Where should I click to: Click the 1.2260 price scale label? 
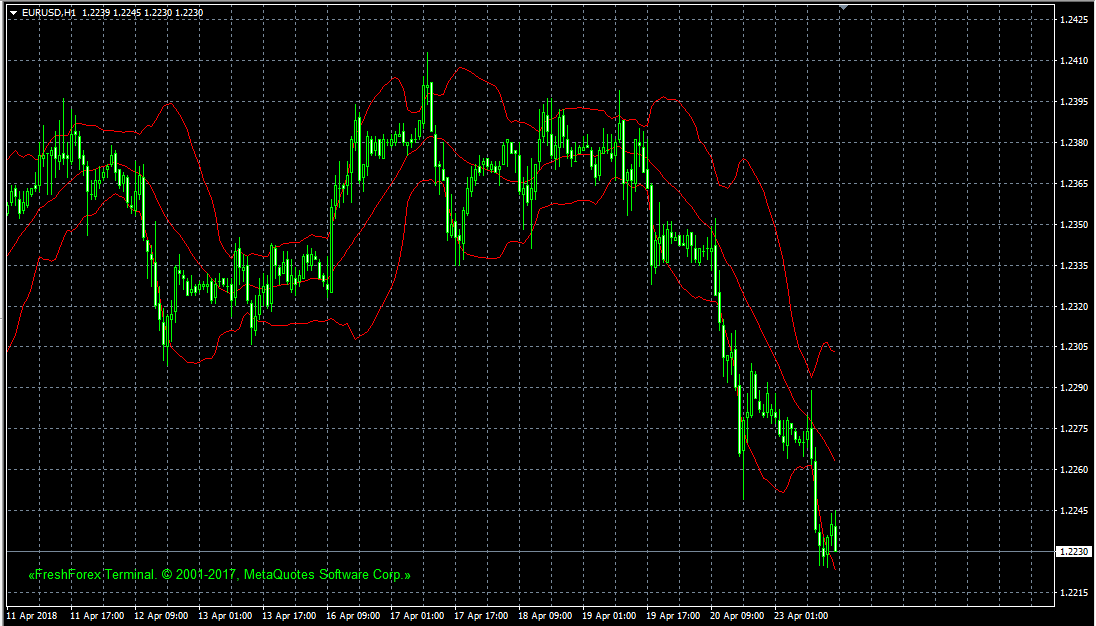(1071, 470)
